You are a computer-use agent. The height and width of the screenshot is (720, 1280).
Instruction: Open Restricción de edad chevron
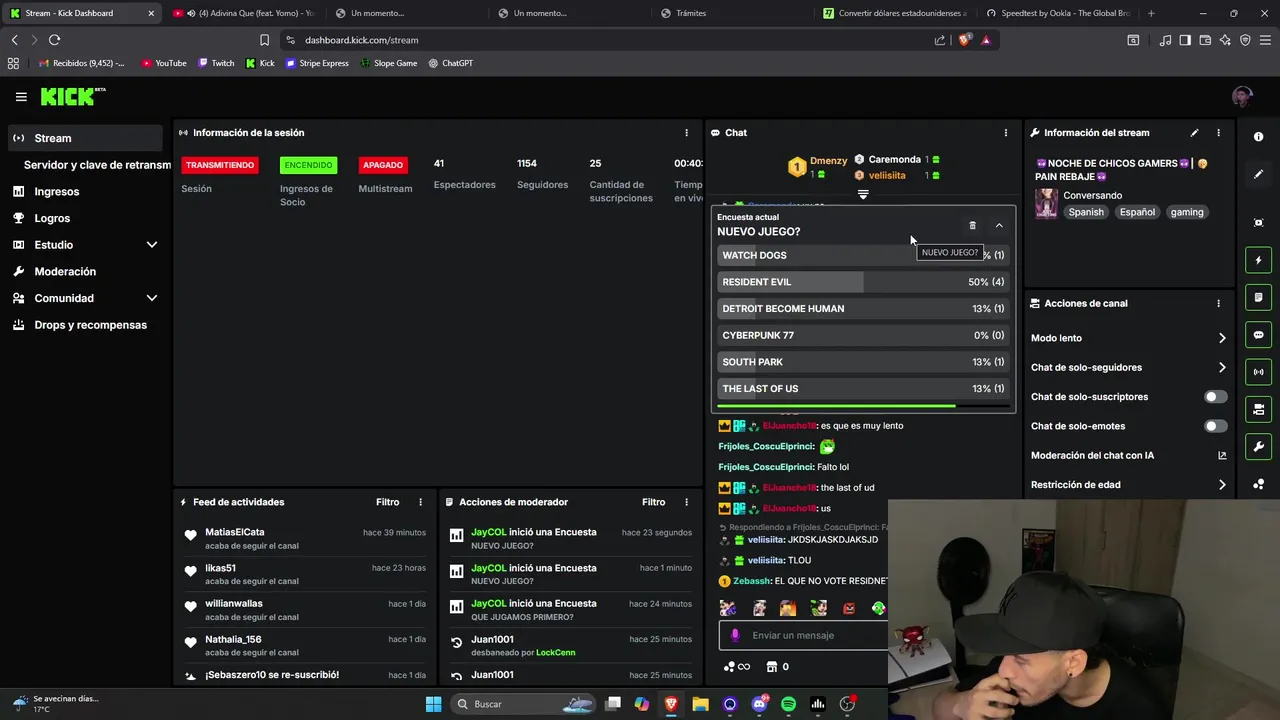[x=1222, y=485]
